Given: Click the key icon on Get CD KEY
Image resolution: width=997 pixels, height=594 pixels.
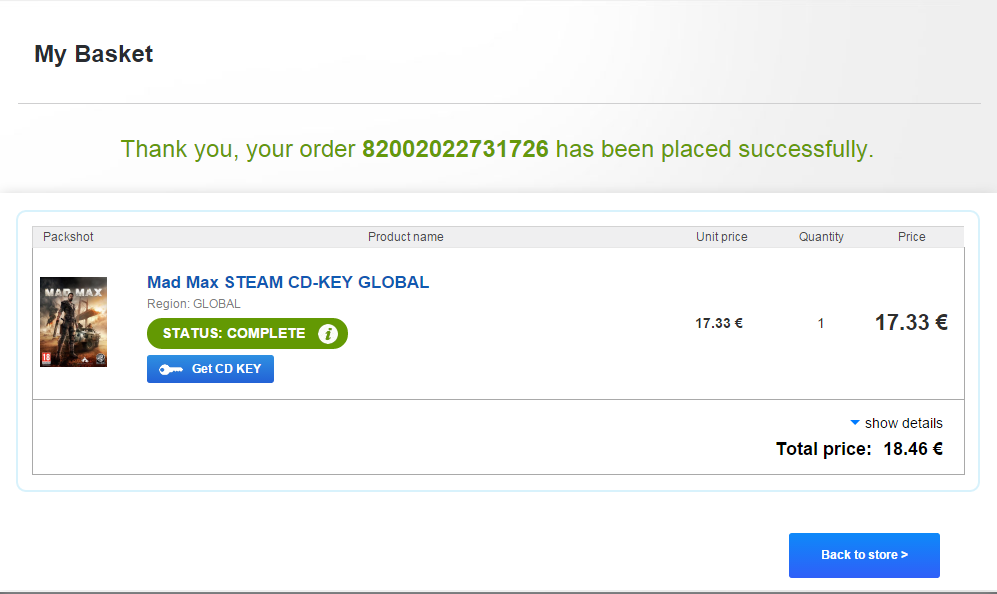Looking at the screenshot, I should pos(170,370).
